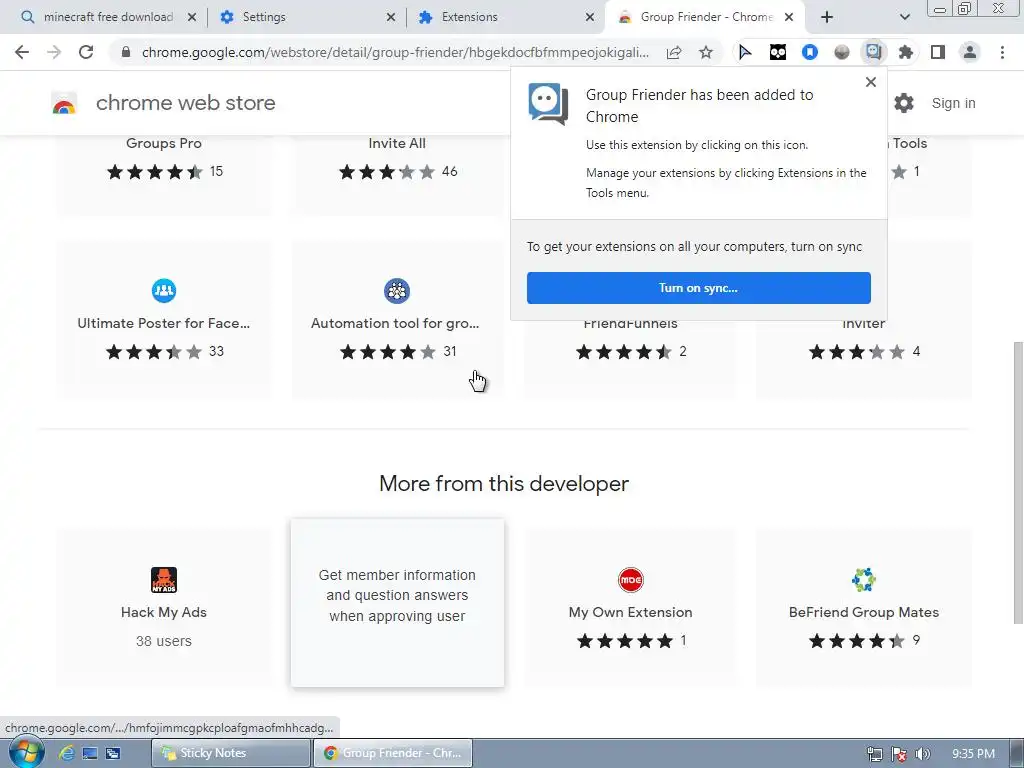Open the Chrome profile avatar

point(970,52)
